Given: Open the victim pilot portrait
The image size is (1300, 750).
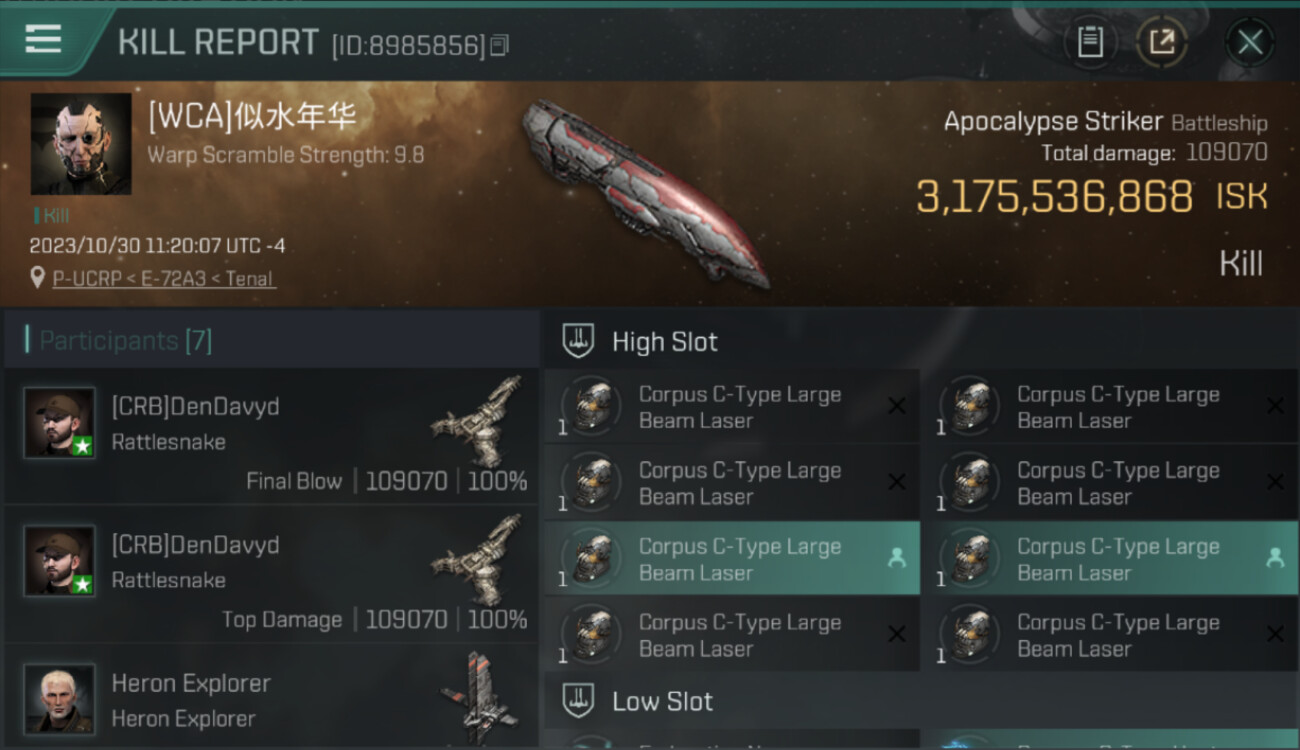Looking at the screenshot, I should [x=81, y=144].
